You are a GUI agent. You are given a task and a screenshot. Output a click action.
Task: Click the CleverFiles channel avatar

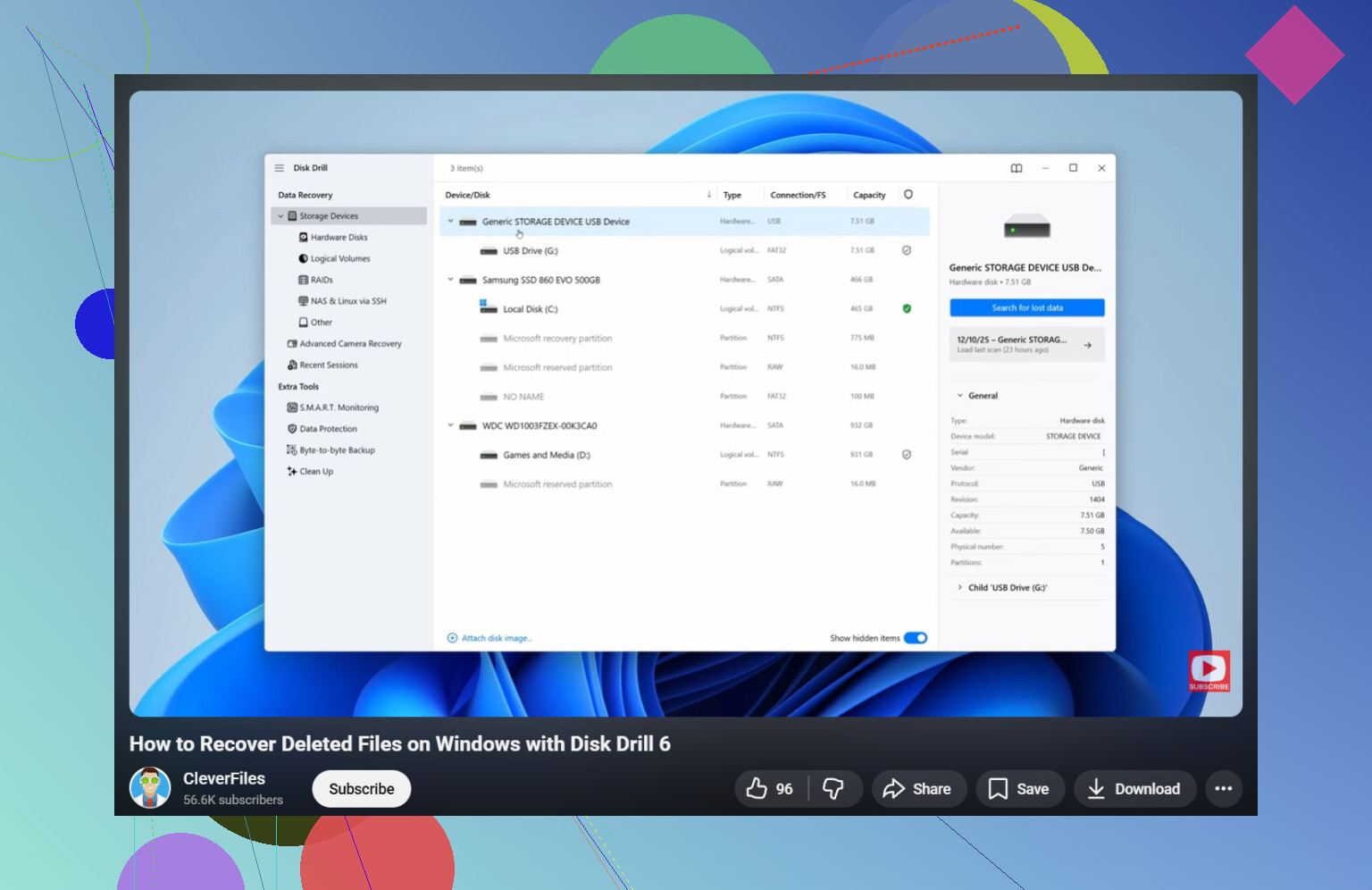[x=150, y=788]
